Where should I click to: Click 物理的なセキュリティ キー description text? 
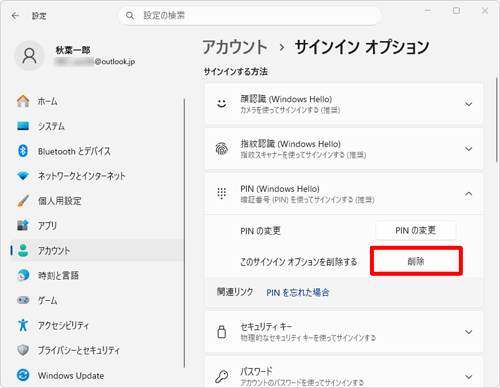[308, 338]
